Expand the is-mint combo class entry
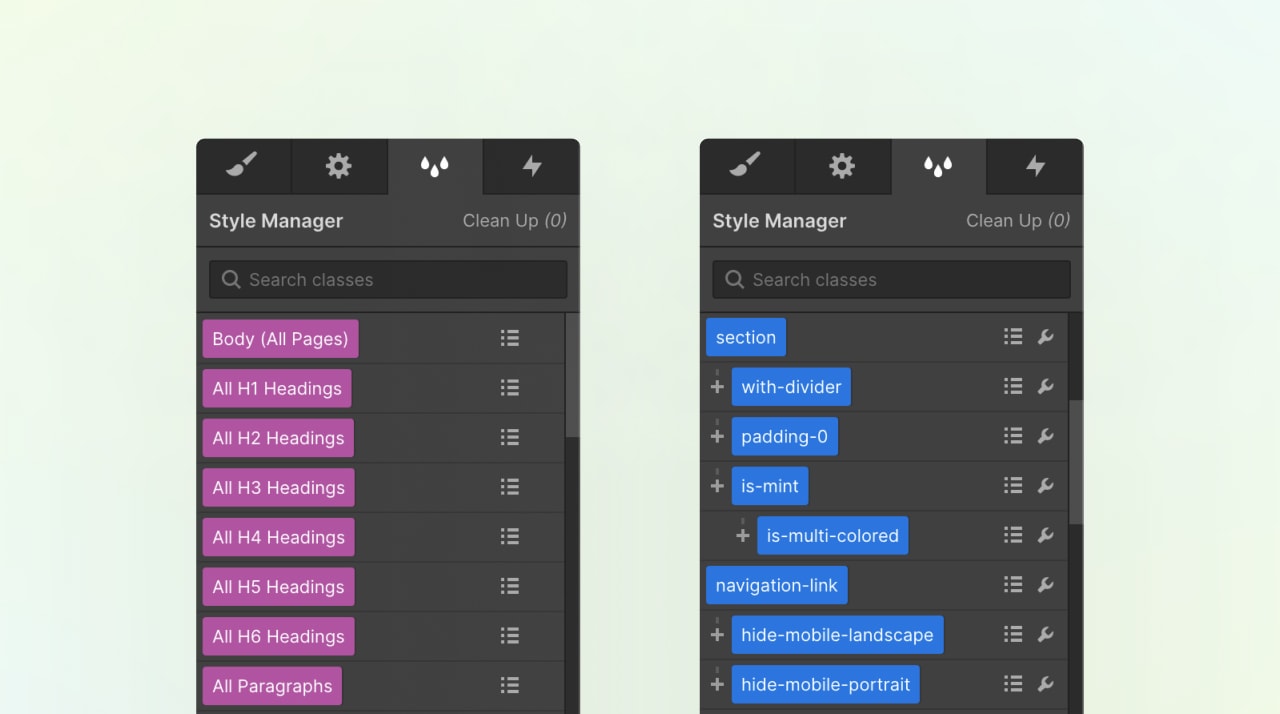 pyautogui.click(x=717, y=485)
